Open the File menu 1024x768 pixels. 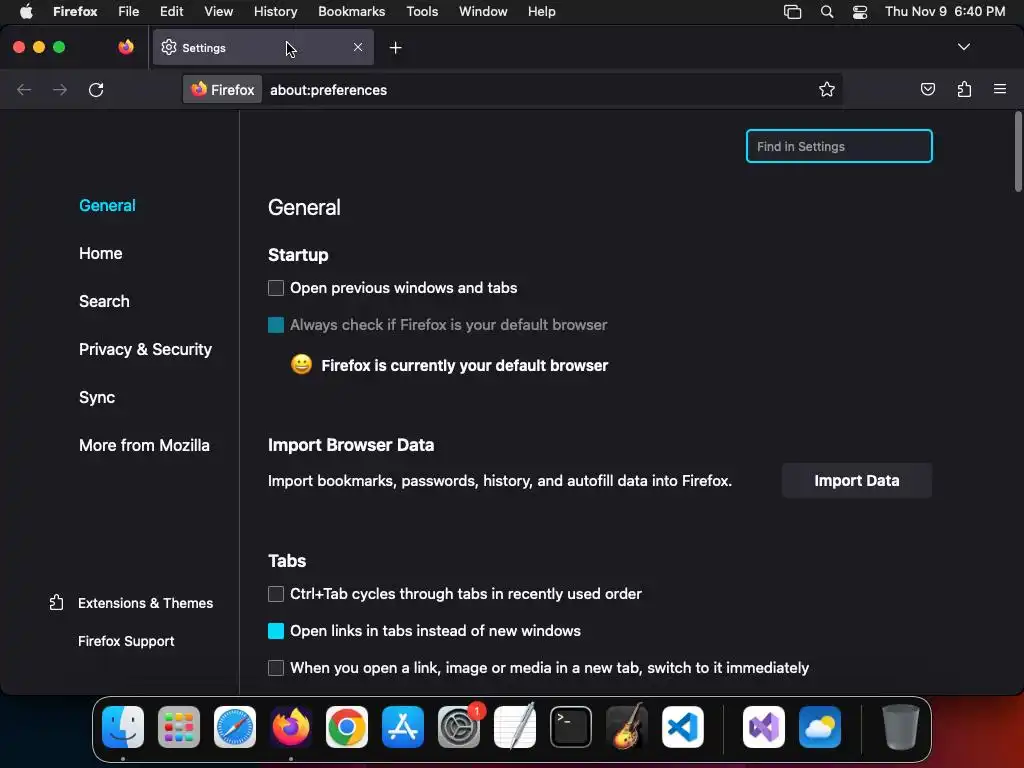(129, 11)
